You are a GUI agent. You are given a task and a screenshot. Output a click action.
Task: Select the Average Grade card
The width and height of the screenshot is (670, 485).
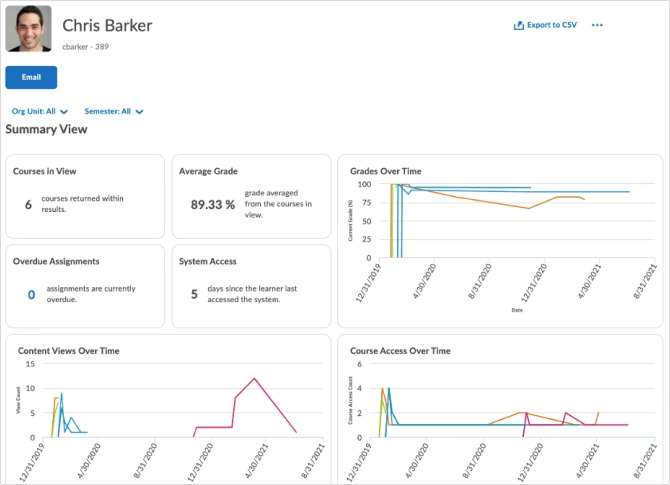click(251, 196)
